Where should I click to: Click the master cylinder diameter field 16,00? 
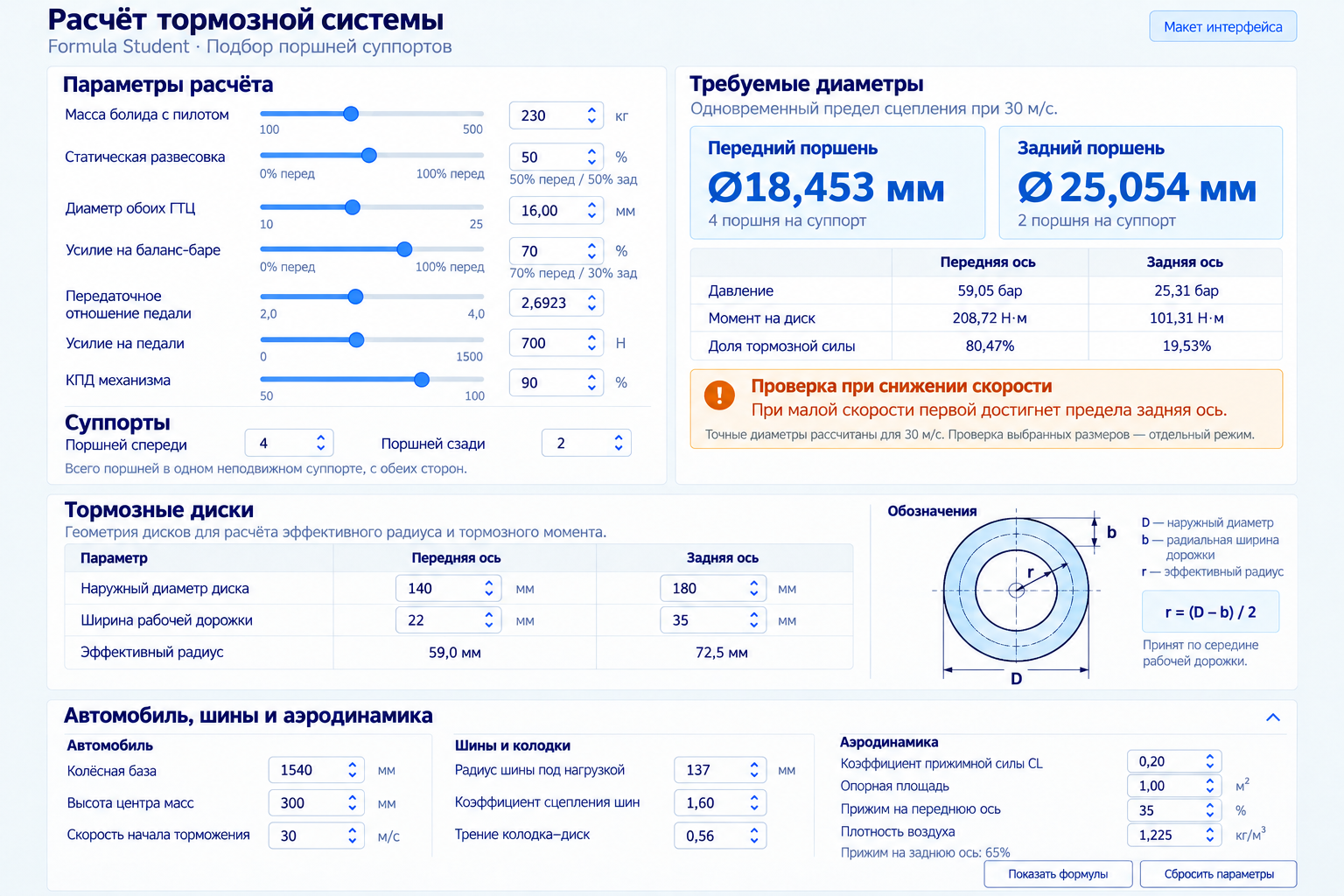[x=556, y=211]
